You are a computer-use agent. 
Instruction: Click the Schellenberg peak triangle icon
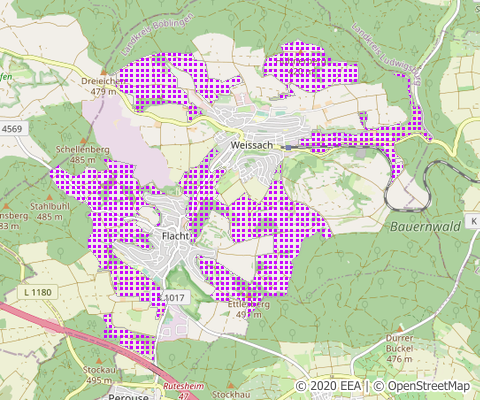coord(83,141)
